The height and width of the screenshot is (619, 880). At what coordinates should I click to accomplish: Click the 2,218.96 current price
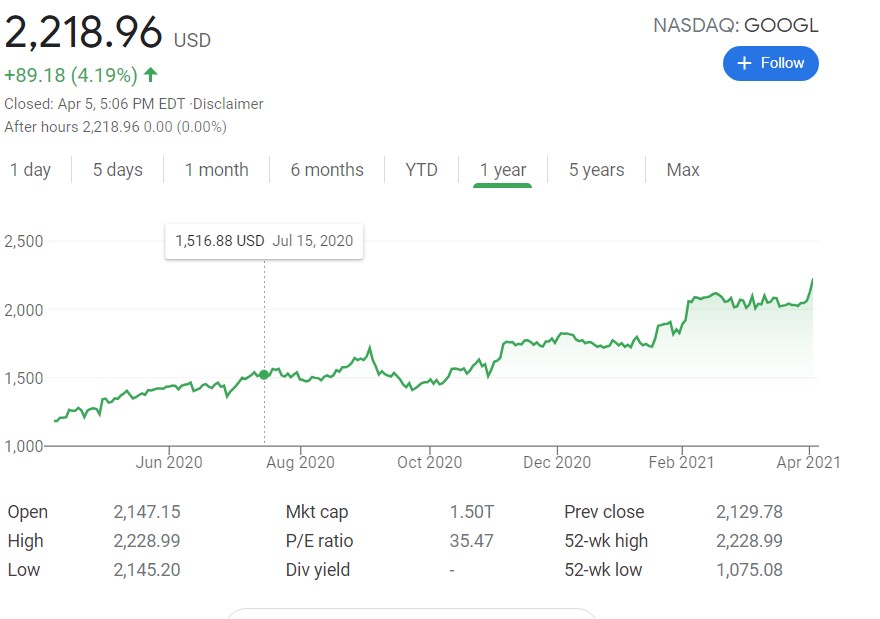point(83,33)
